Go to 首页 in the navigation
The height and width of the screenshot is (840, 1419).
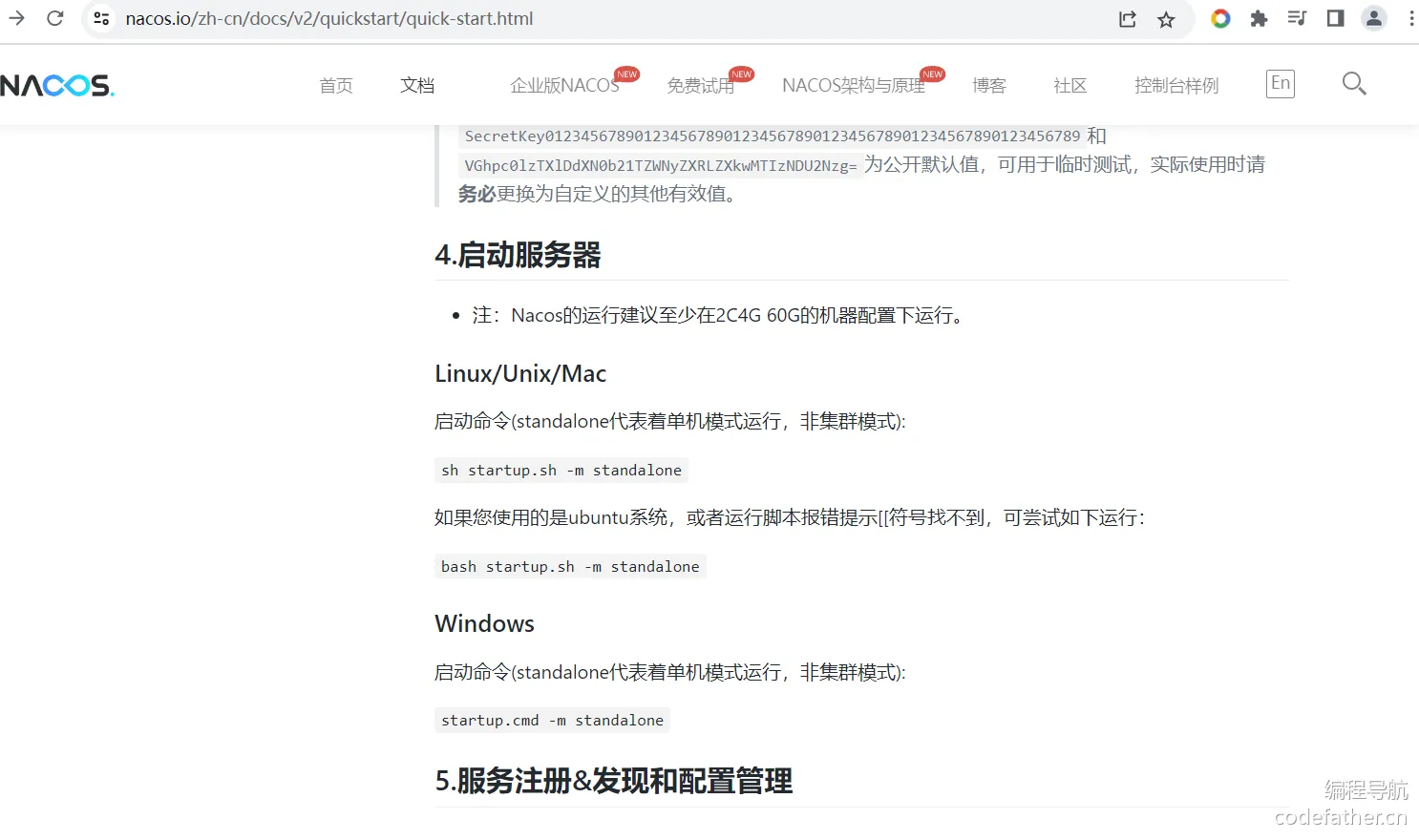click(336, 86)
